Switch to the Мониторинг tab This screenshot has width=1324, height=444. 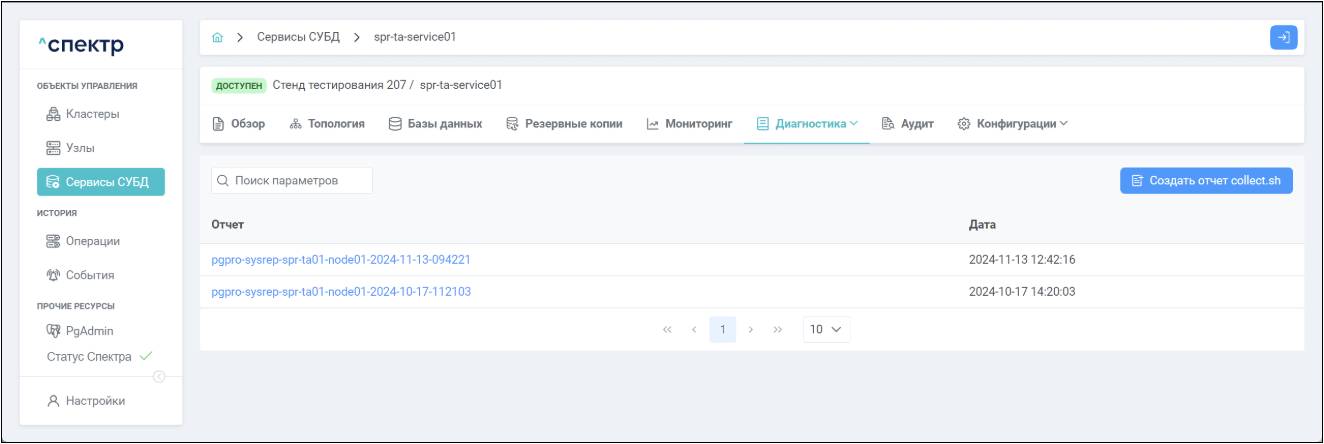(689, 124)
